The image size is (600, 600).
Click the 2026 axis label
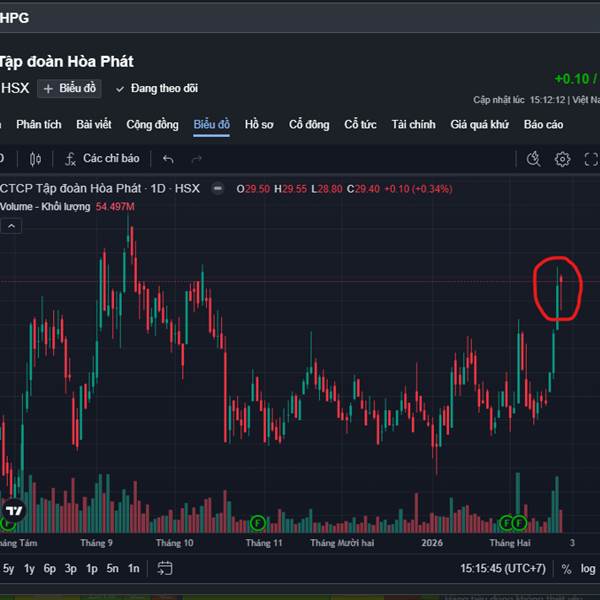click(432, 543)
